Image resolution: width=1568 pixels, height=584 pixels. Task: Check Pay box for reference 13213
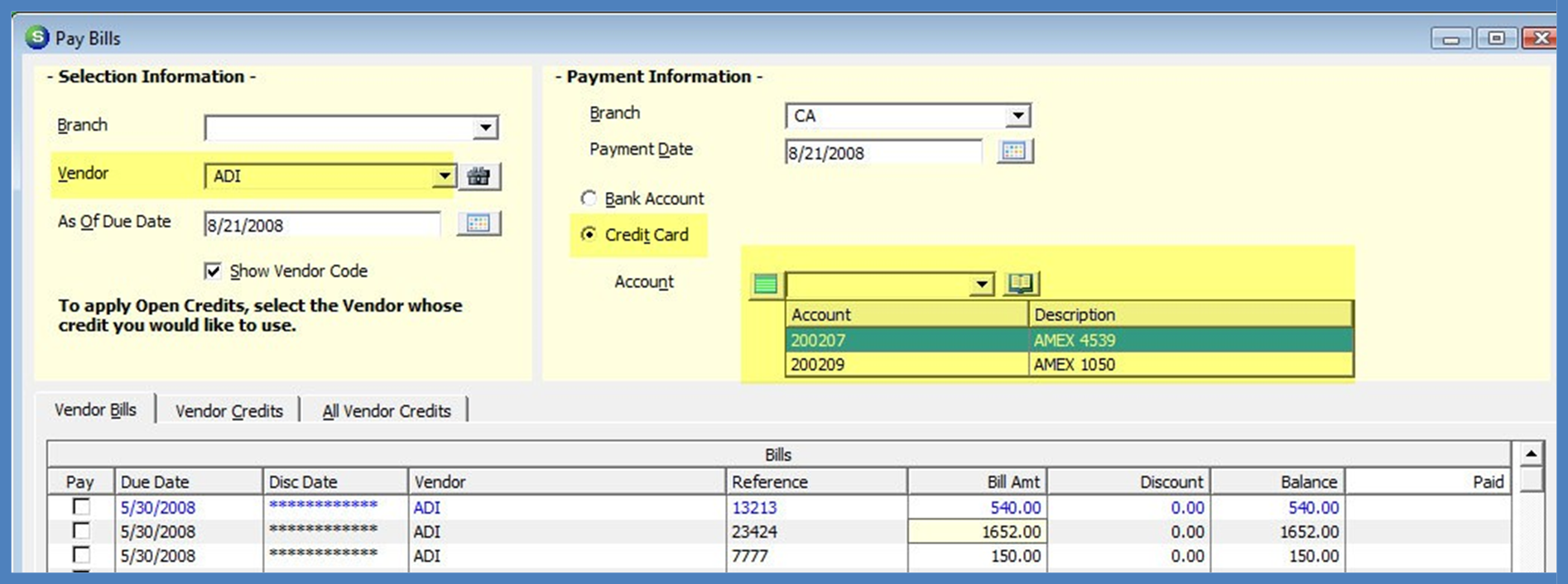(x=81, y=506)
